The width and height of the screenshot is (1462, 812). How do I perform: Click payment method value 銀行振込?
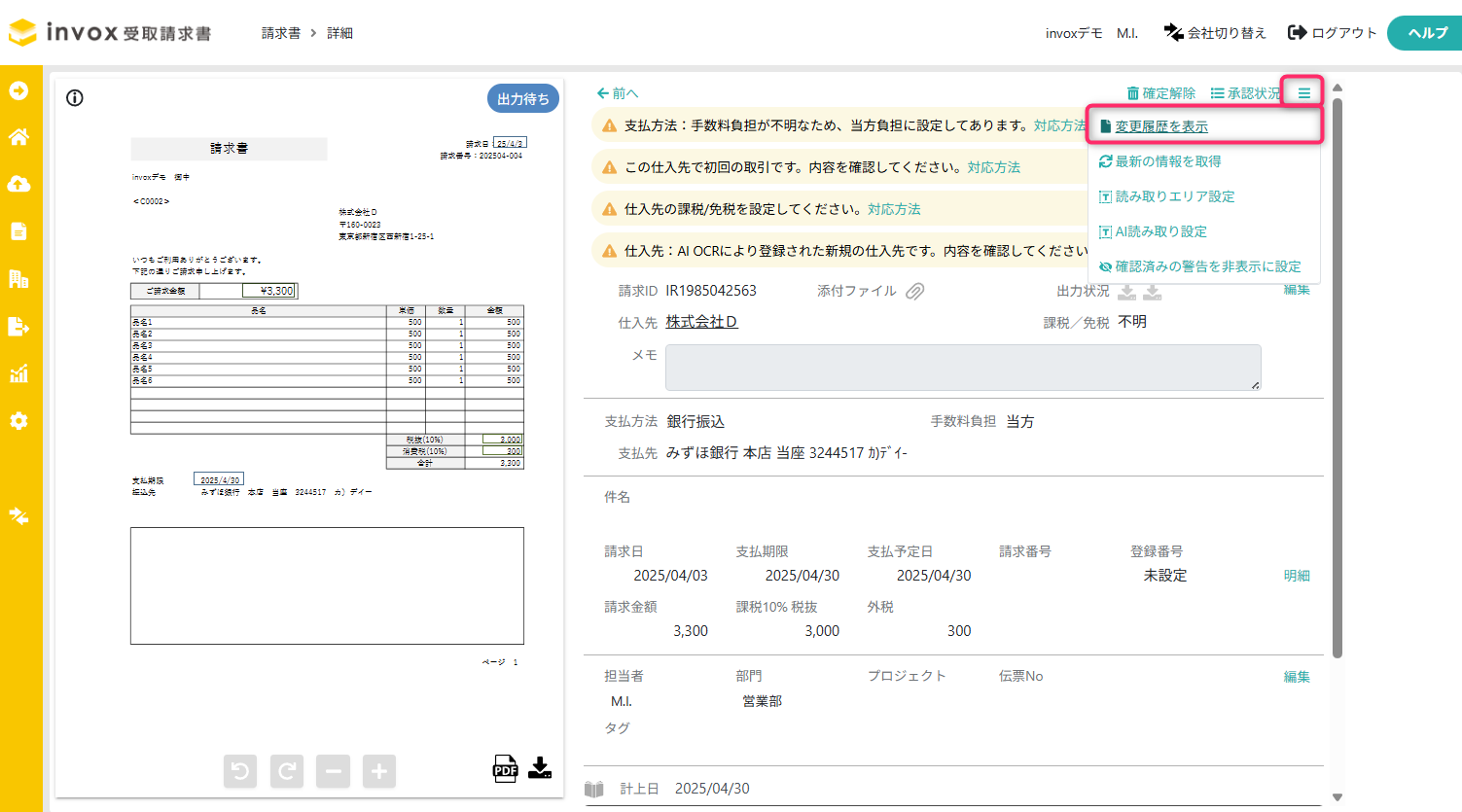click(695, 421)
